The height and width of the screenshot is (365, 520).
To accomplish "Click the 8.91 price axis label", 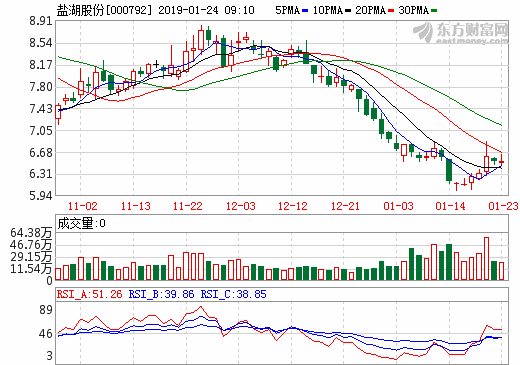I will (41, 21).
